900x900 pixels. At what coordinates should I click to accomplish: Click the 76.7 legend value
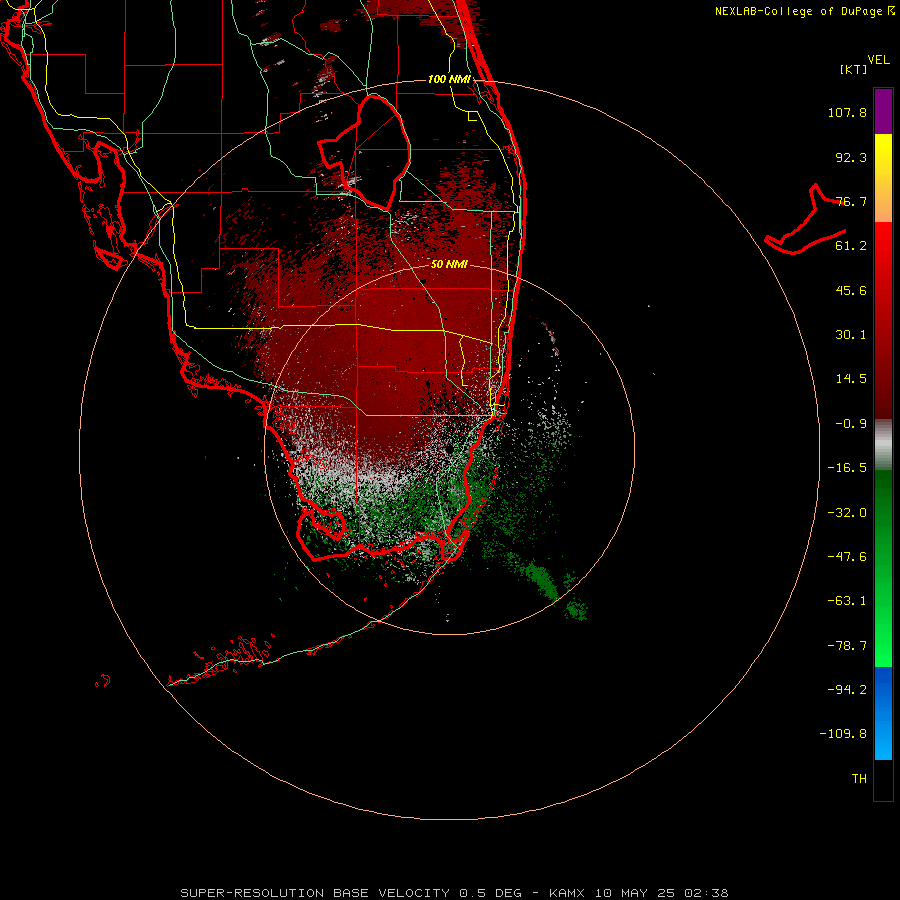(x=851, y=201)
